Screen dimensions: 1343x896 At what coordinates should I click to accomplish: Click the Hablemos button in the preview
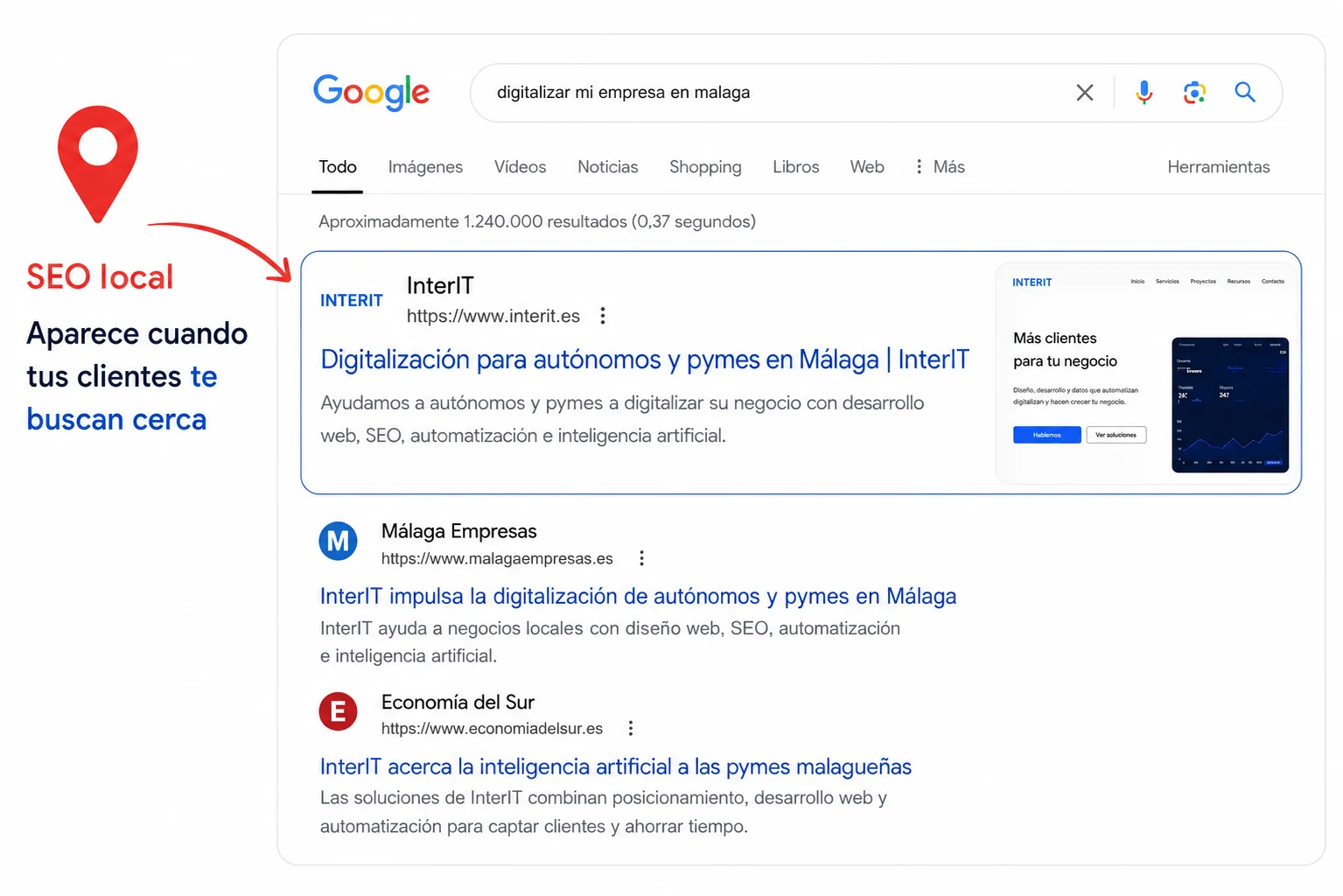(x=1047, y=435)
